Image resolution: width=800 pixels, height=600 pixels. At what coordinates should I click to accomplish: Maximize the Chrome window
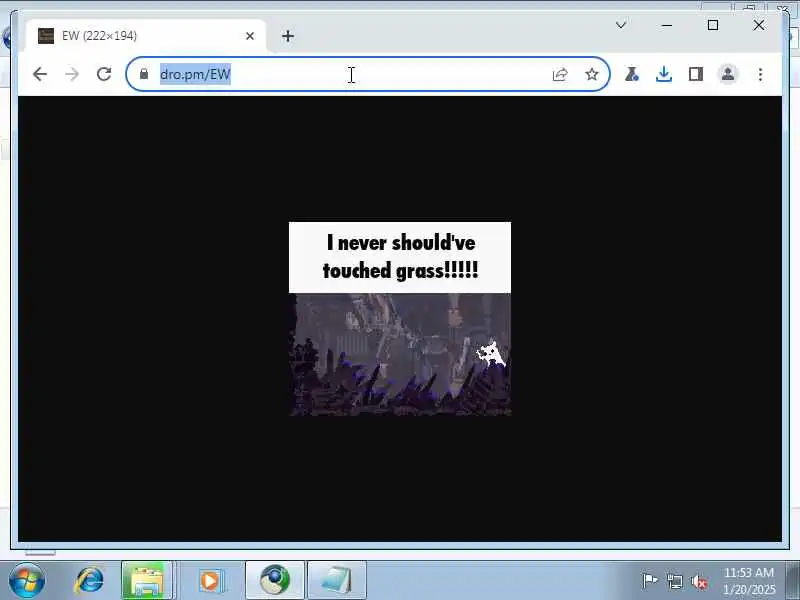pyautogui.click(x=713, y=25)
